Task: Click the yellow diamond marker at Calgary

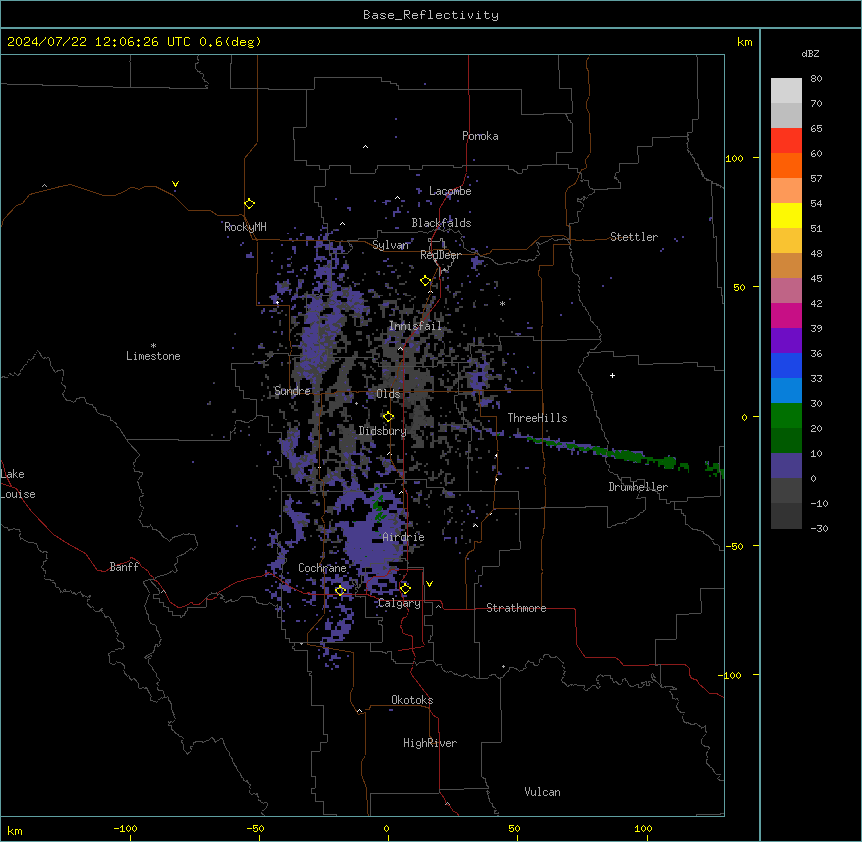Action: [405, 589]
